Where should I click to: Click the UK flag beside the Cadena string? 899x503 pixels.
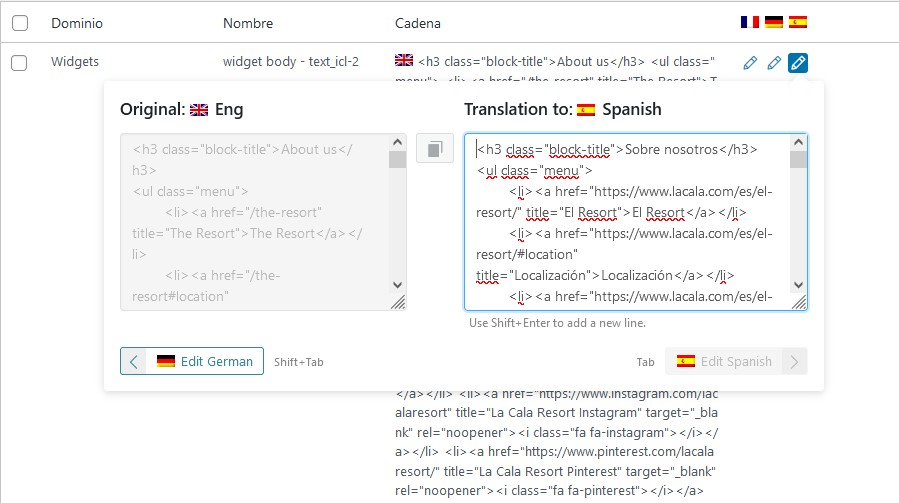coord(404,60)
